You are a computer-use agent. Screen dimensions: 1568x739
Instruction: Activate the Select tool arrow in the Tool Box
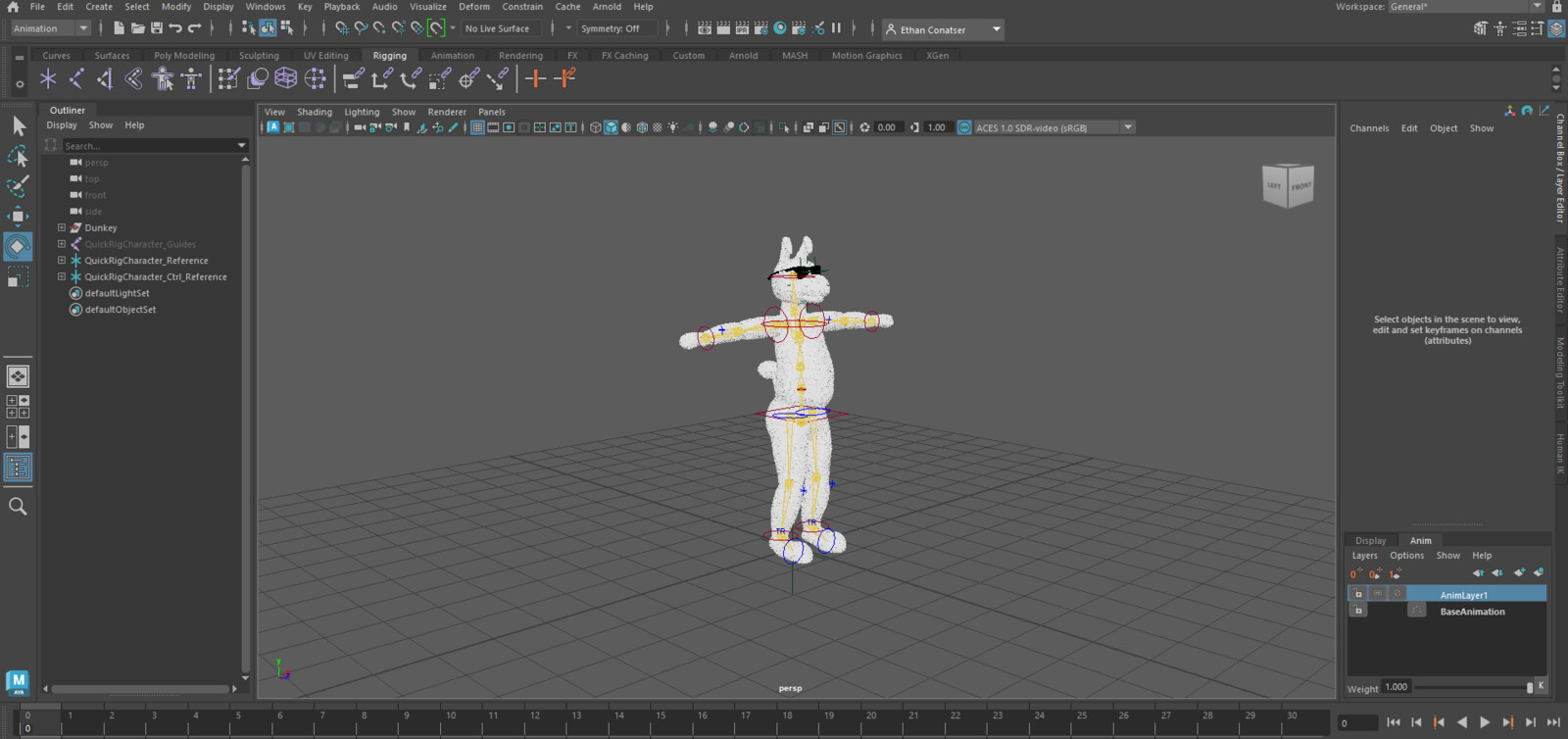pyautogui.click(x=18, y=125)
